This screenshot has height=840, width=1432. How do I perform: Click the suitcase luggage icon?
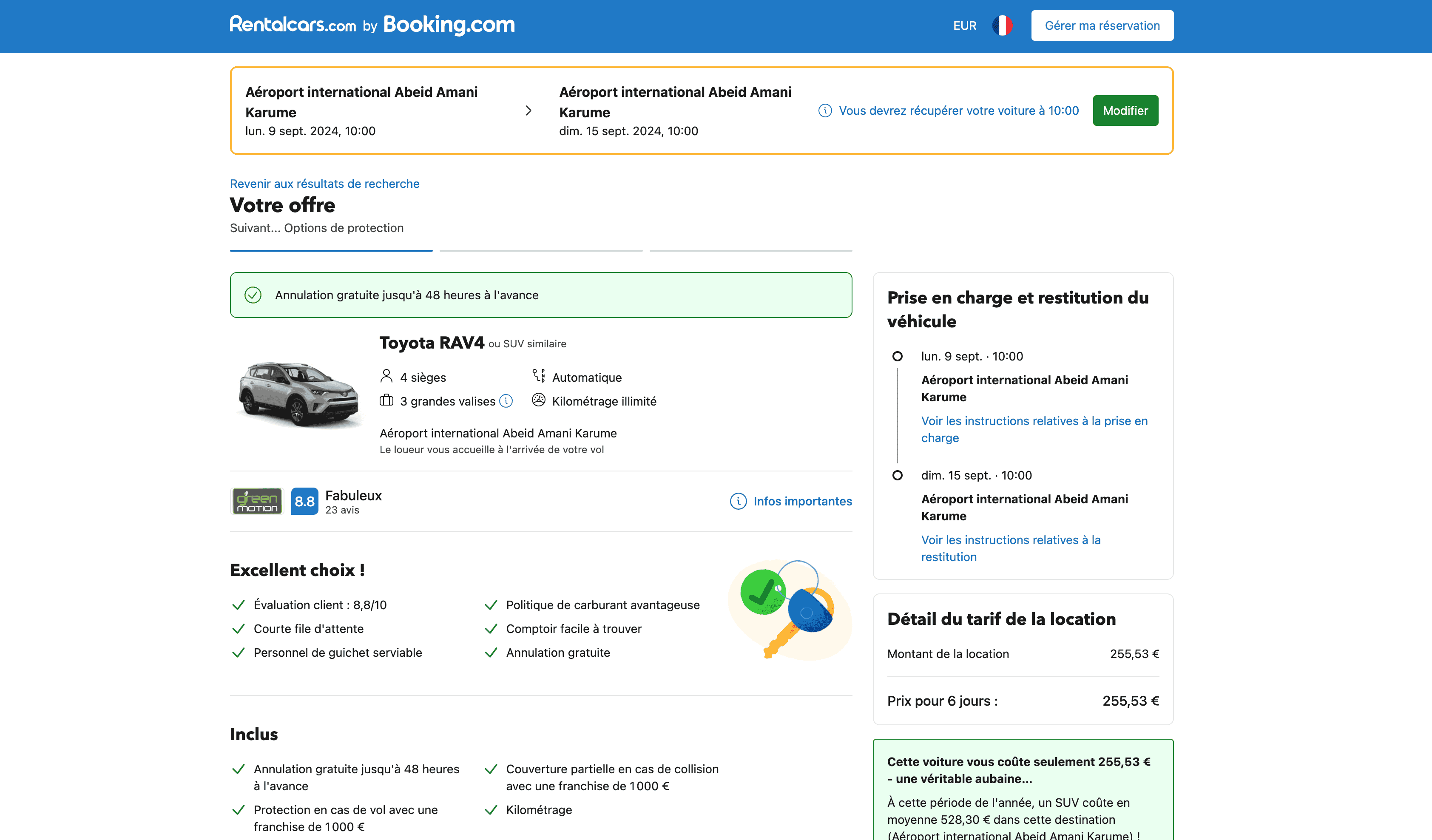(386, 400)
